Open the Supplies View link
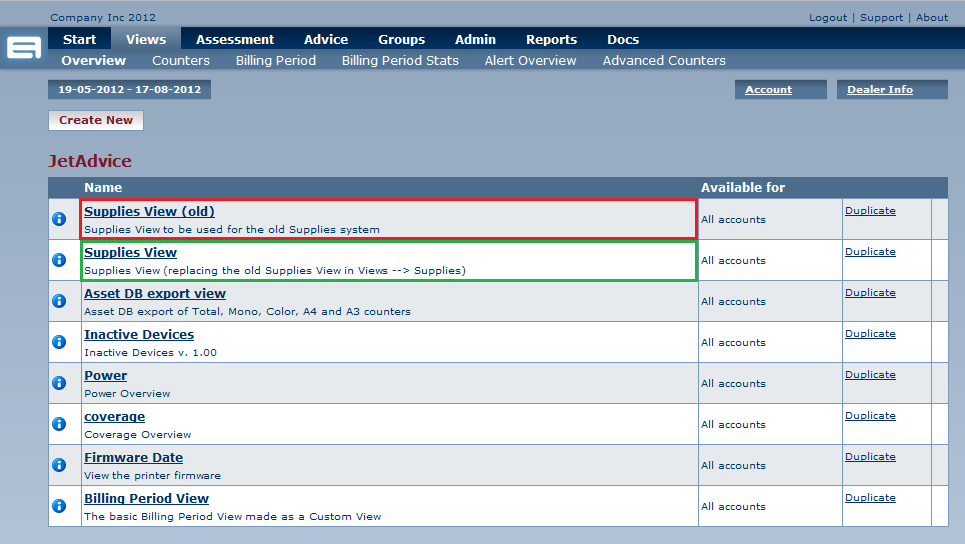This screenshot has width=965, height=544. (x=130, y=253)
